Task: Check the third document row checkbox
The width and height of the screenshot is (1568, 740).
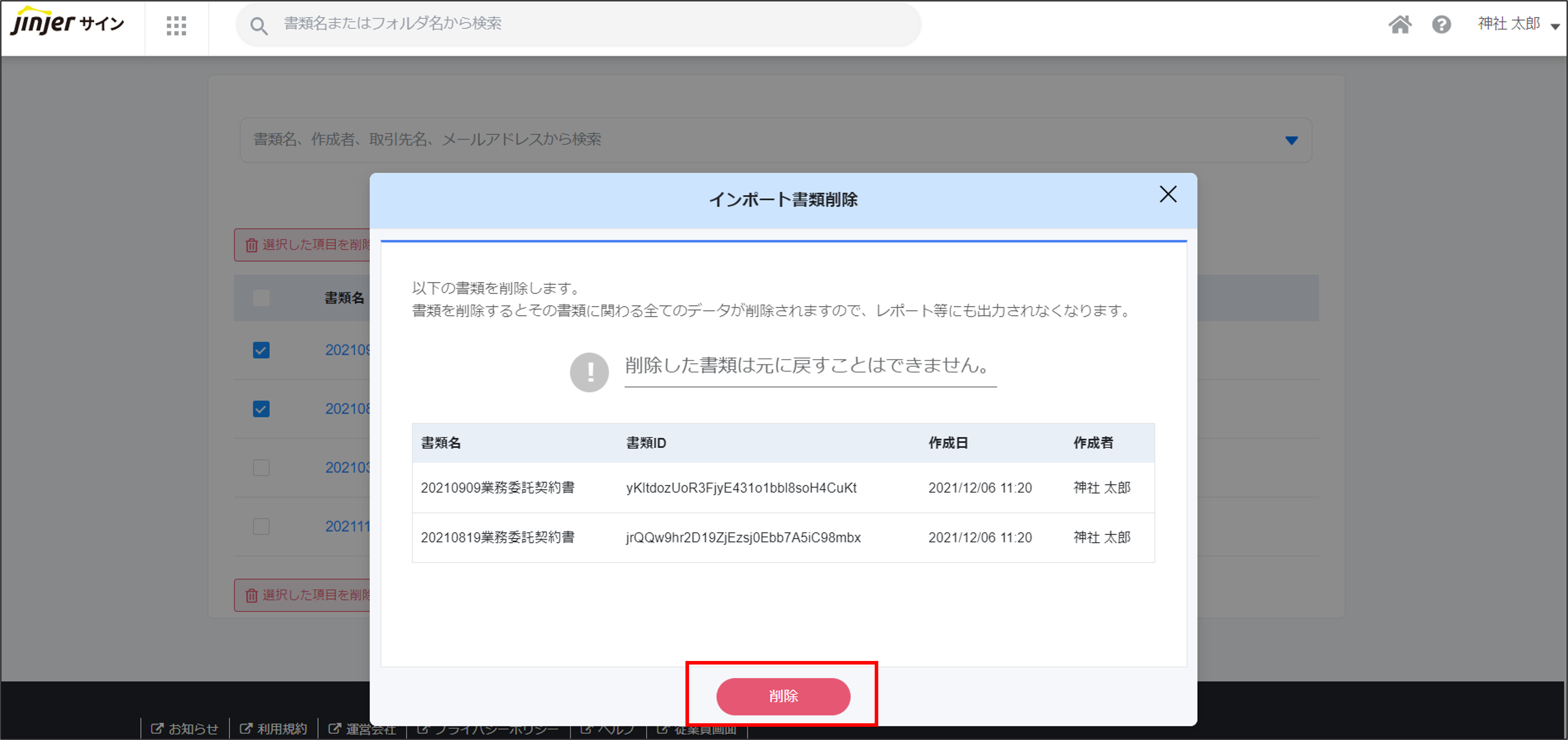Action: coord(261,467)
